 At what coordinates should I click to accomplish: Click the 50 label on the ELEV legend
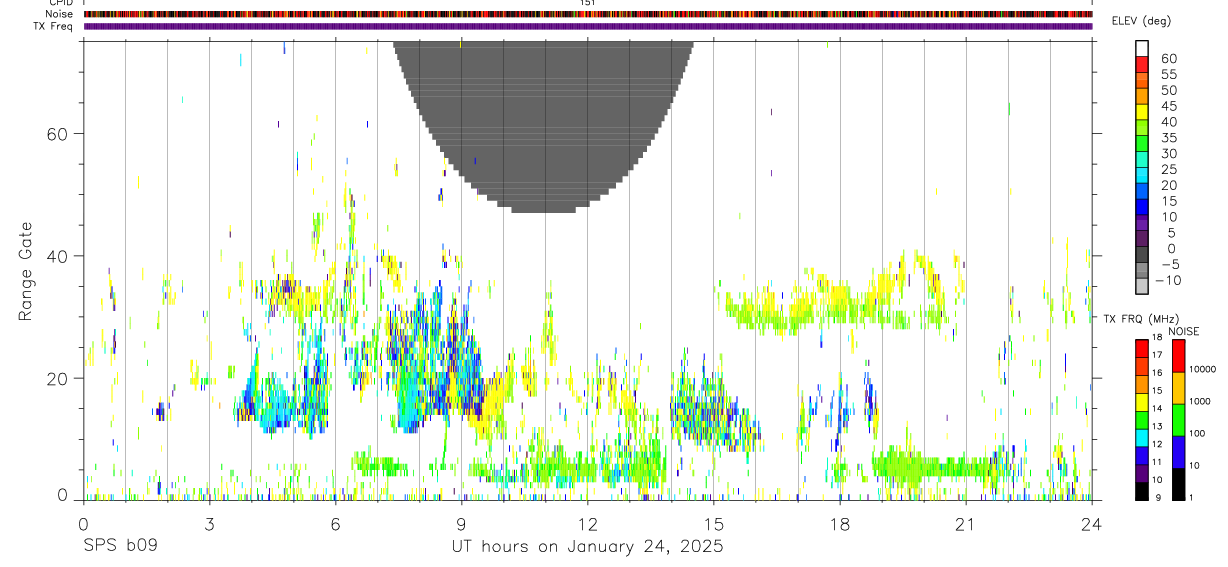[x=1168, y=90]
